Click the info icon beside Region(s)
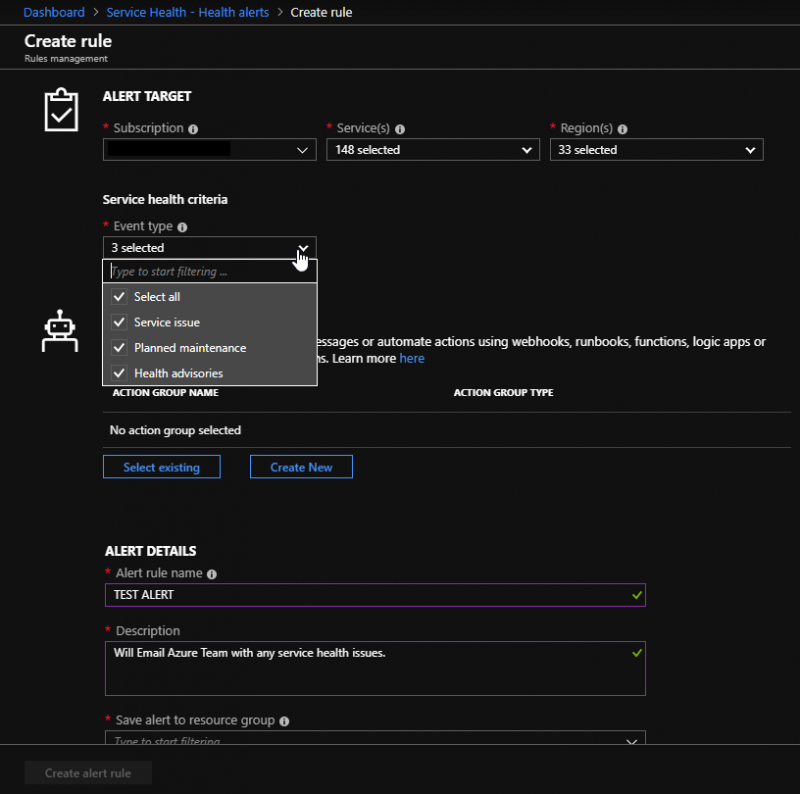Viewport: 800px width, 794px height. point(622,128)
